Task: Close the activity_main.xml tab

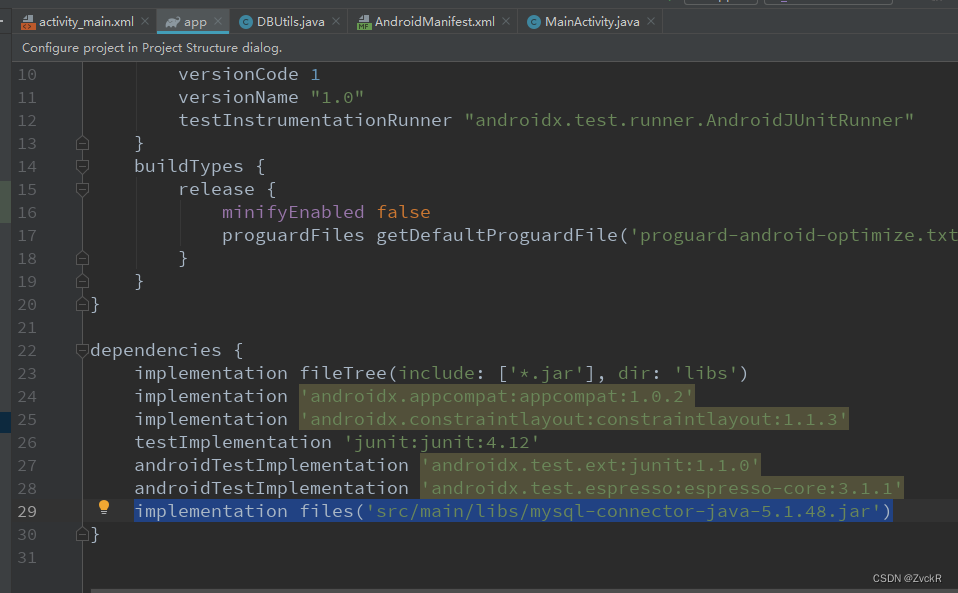Action: (x=145, y=21)
